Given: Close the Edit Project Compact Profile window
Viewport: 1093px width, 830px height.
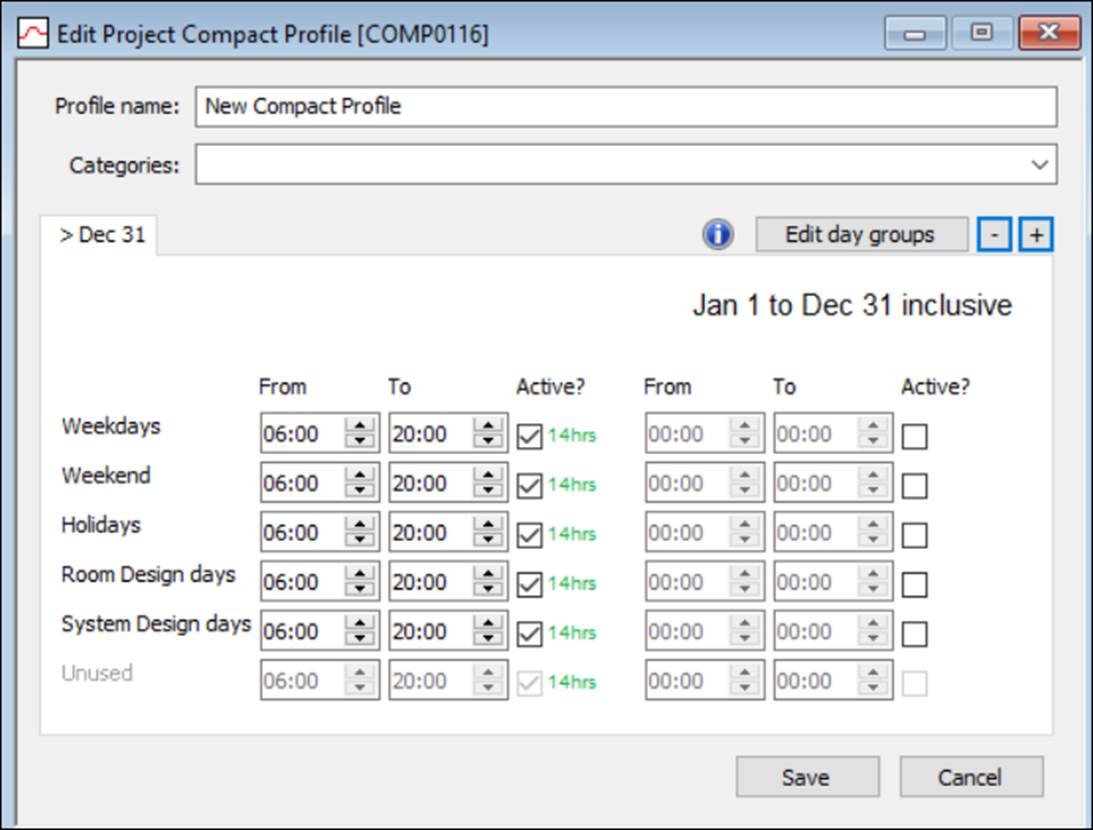Looking at the screenshot, I should [1048, 33].
